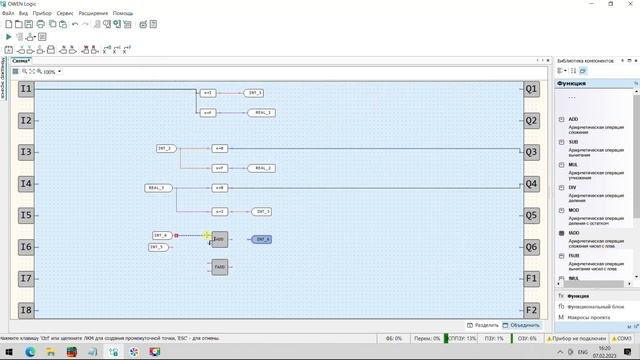Screen dimensions: 640x360
Task: Click the library horizontal scrollbar
Action: click(594, 284)
